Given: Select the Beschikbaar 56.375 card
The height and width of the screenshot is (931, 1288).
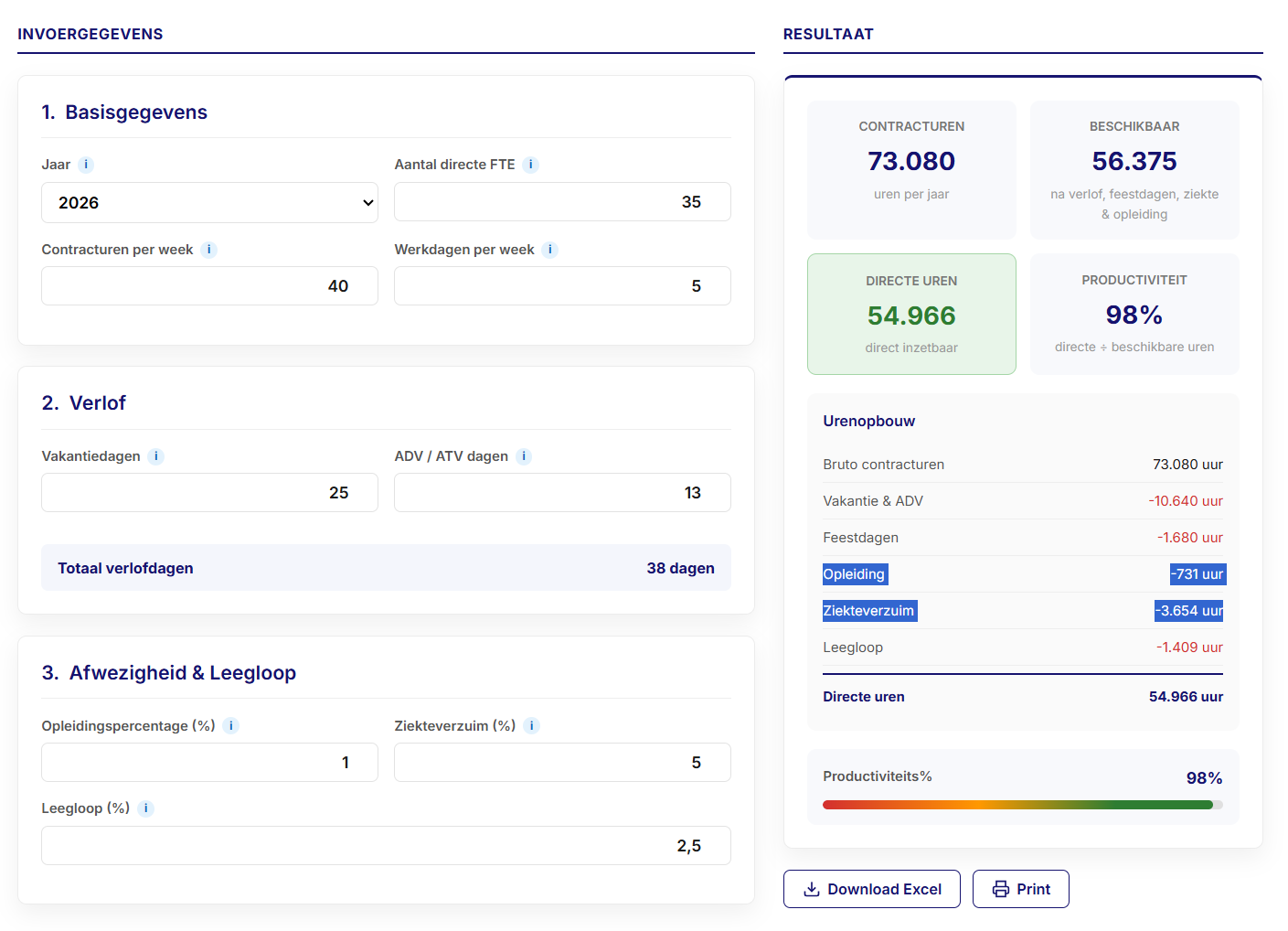Looking at the screenshot, I should pos(1134,170).
